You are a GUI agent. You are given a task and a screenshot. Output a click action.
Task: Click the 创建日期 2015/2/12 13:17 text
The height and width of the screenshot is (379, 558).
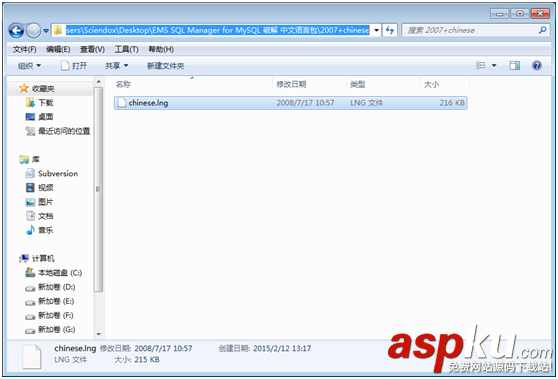click(265, 348)
